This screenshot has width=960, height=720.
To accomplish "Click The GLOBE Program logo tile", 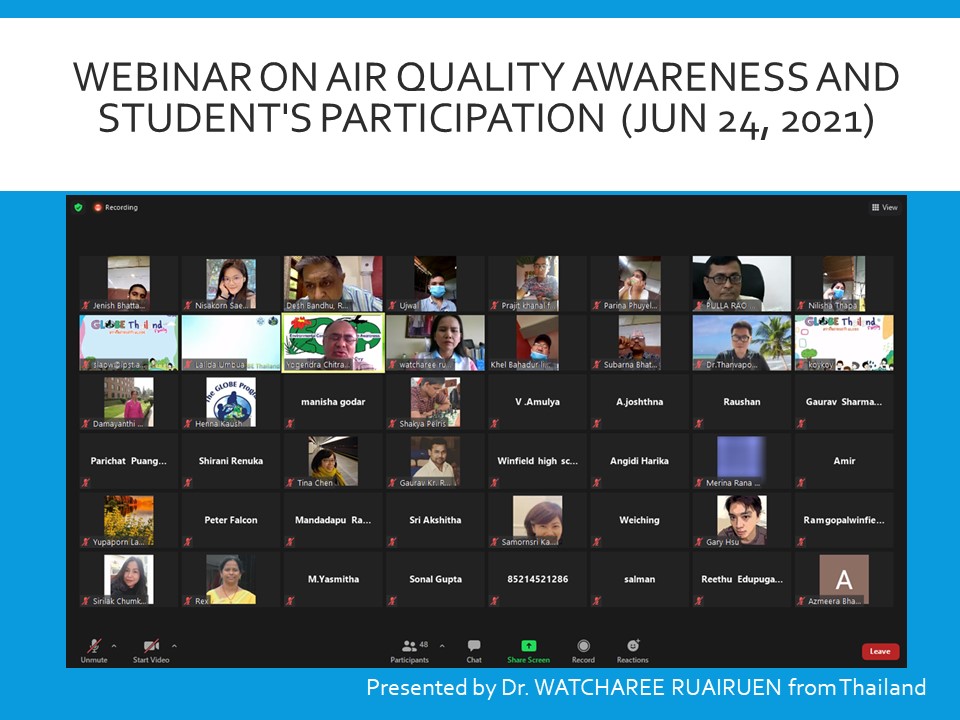I will pos(231,401).
